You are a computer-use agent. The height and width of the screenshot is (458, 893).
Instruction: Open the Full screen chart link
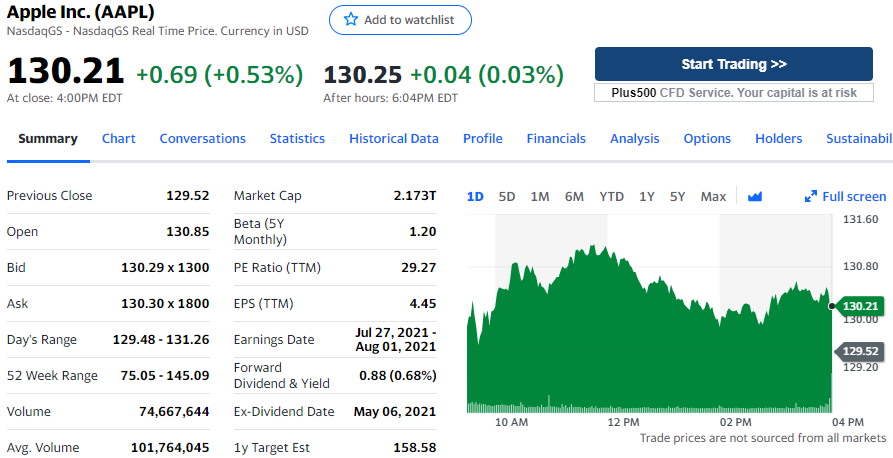pos(853,196)
